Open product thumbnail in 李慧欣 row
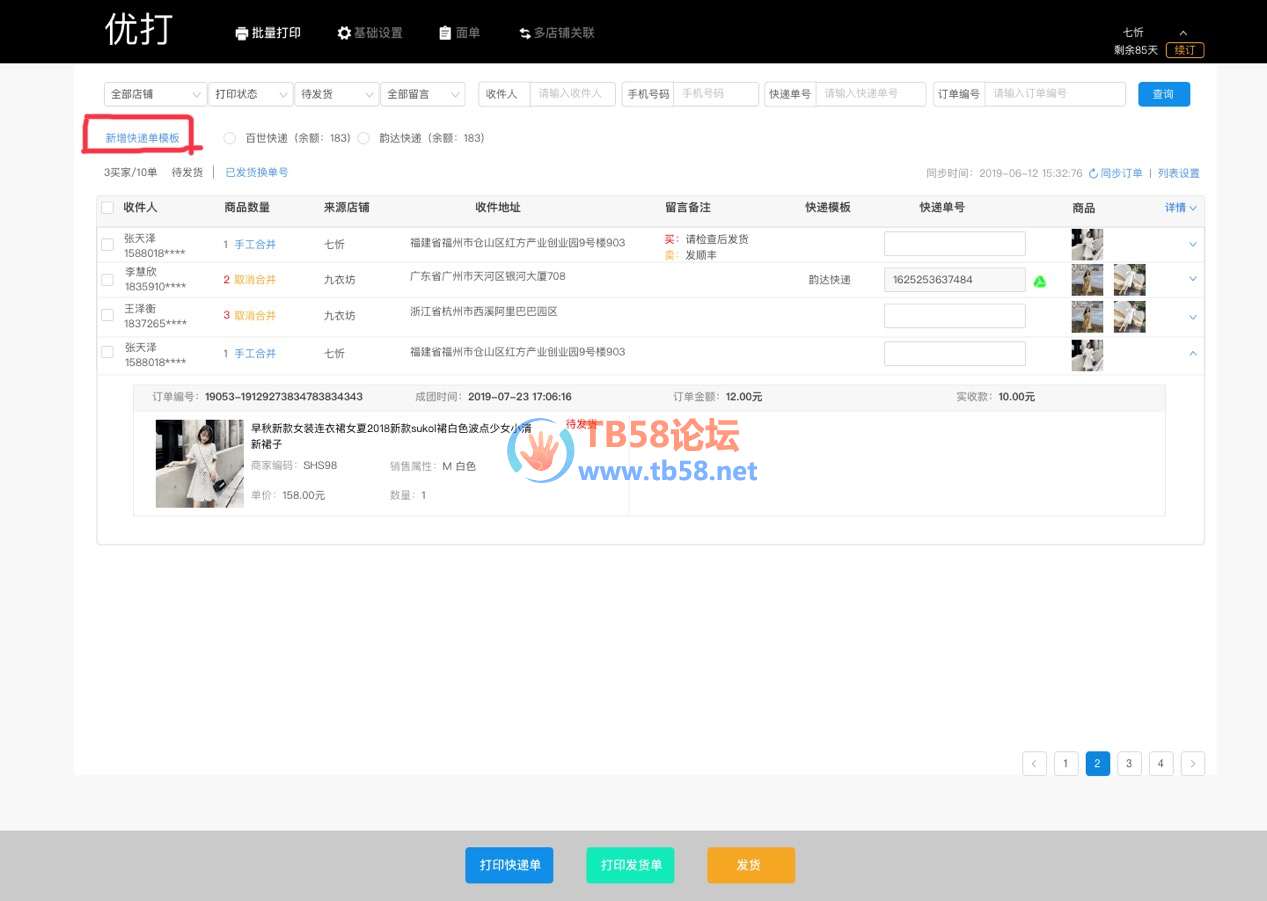The width and height of the screenshot is (1267, 901). pyautogui.click(x=1087, y=280)
